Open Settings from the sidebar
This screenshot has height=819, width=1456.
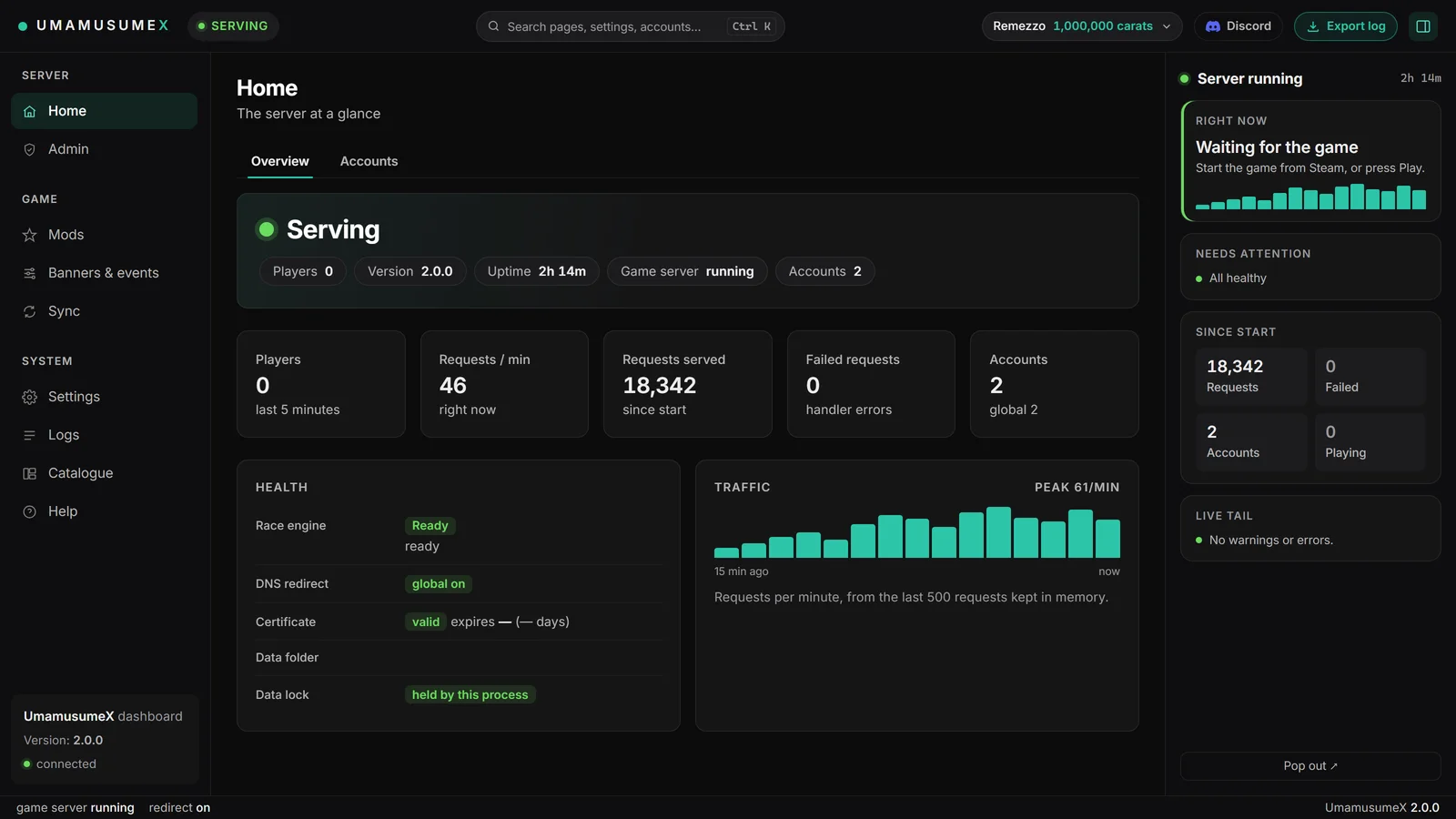pos(104,397)
